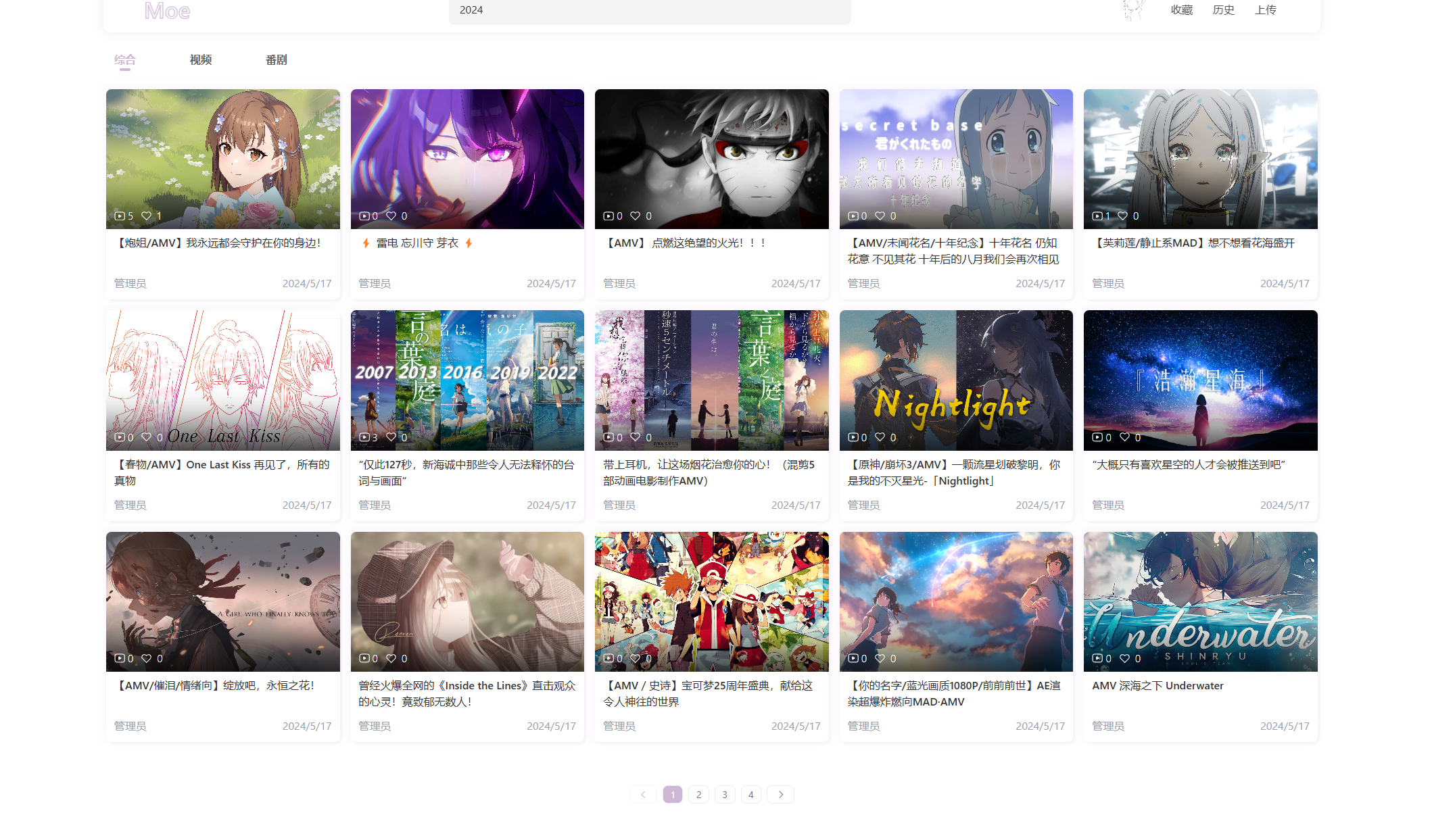This screenshot has height=840, width=1432.
Task: Go to previous page arrow in pagination
Action: (x=643, y=795)
